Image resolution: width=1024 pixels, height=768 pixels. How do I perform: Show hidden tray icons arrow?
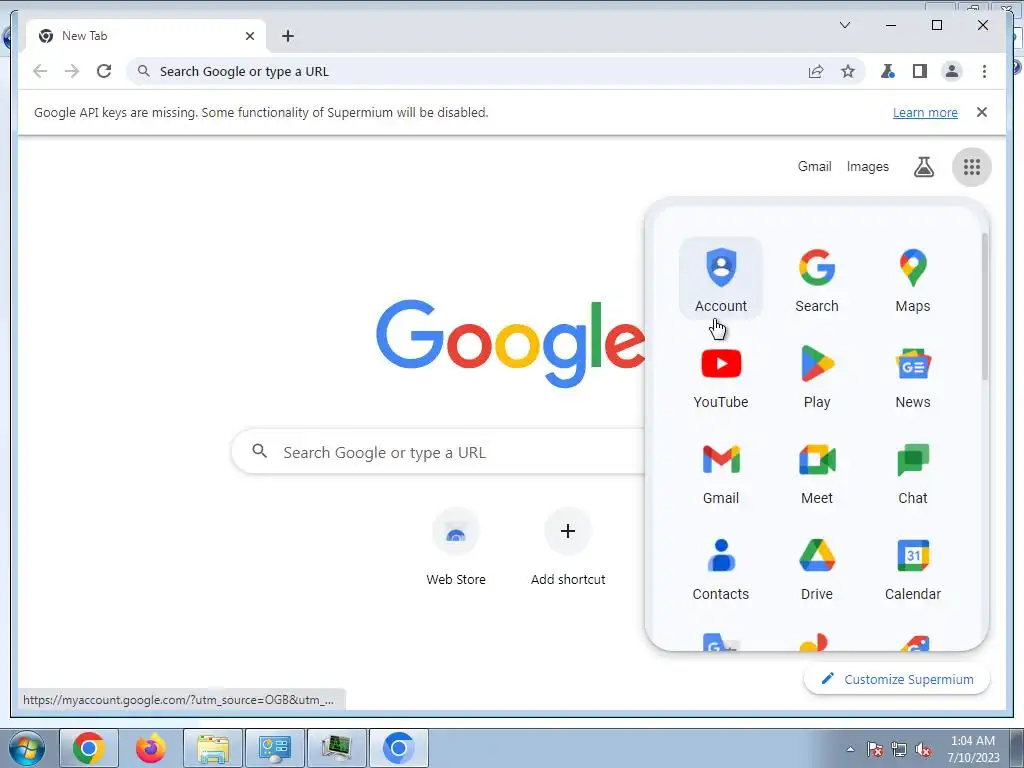(850, 749)
